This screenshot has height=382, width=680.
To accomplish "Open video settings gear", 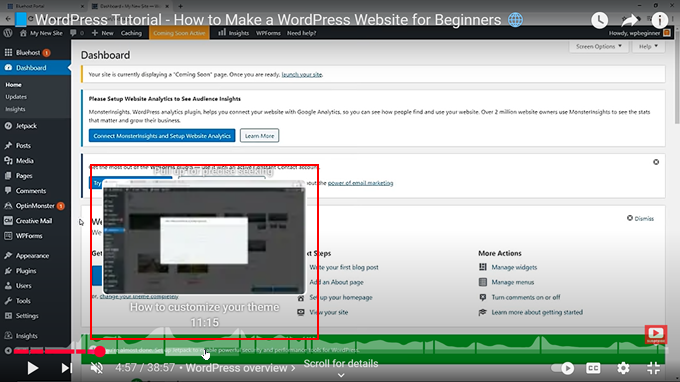I will [623, 368].
